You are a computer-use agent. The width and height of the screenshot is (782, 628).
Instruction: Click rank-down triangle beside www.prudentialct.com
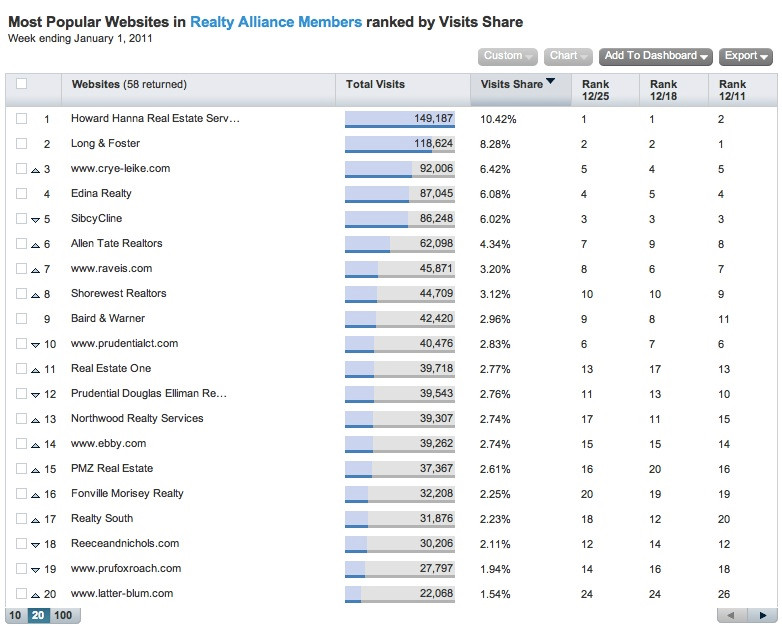tap(35, 345)
